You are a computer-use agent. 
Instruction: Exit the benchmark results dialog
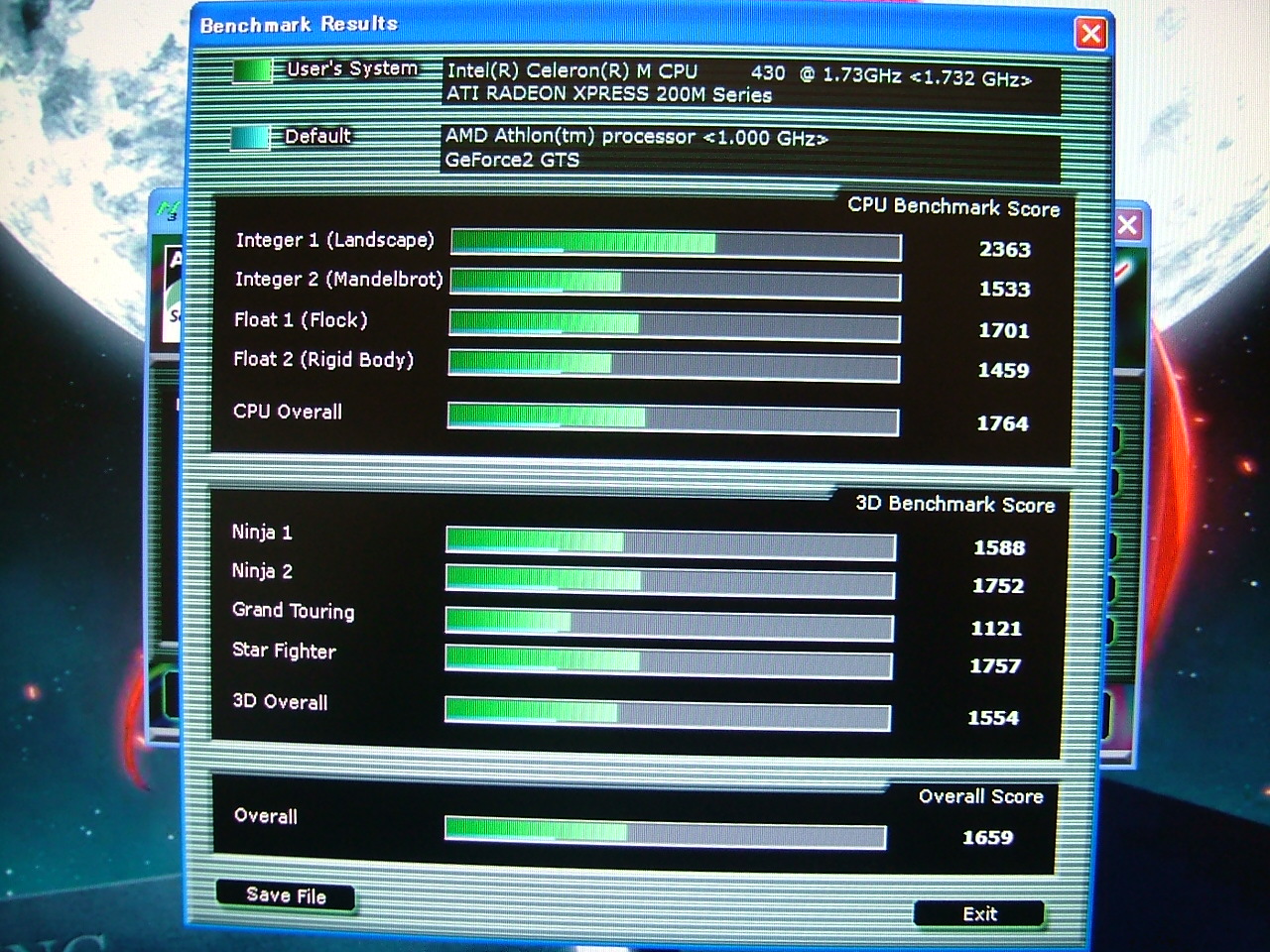click(x=979, y=913)
